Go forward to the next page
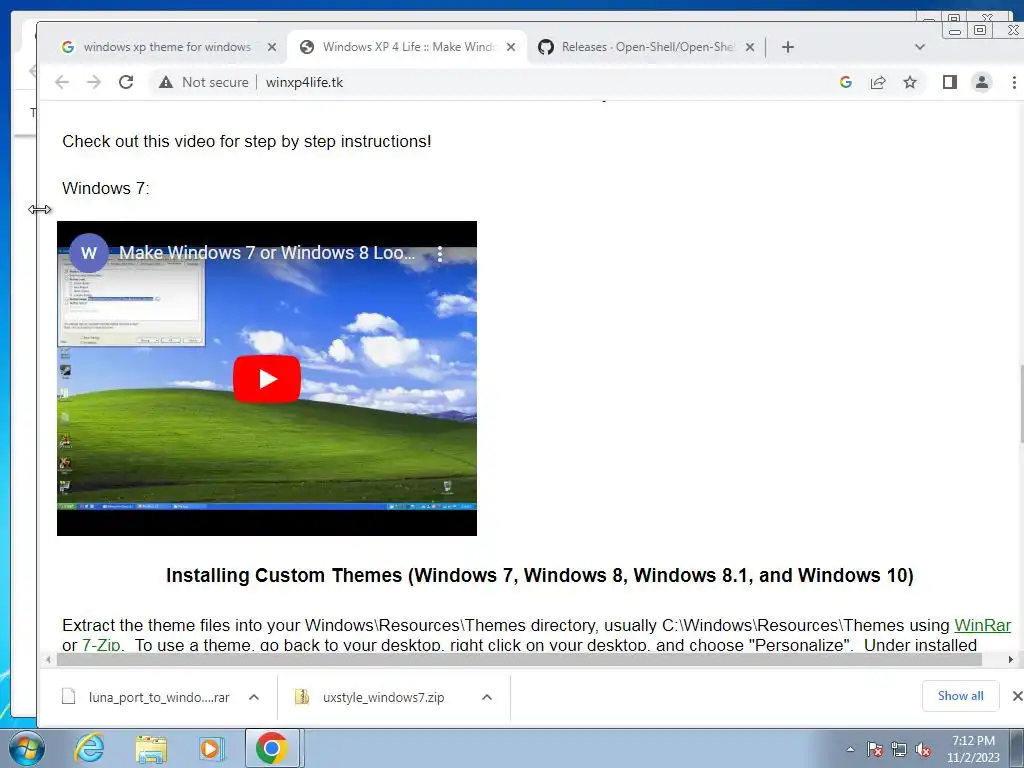The image size is (1024, 768). (x=94, y=82)
